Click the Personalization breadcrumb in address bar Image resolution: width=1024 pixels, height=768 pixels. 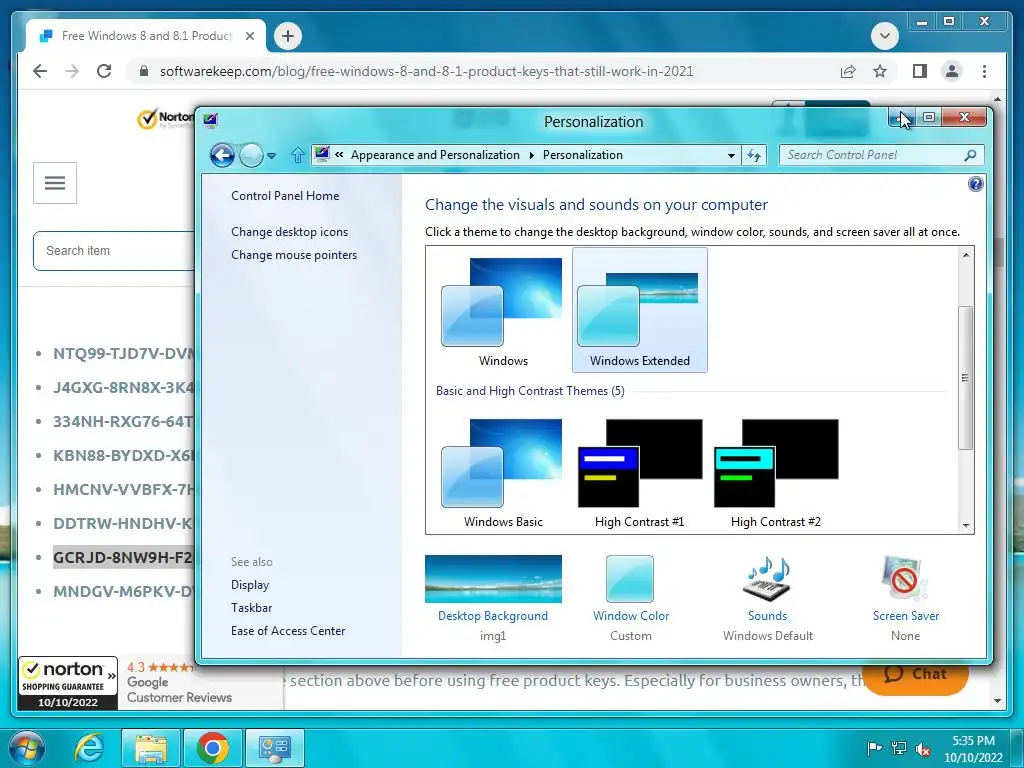coord(583,155)
